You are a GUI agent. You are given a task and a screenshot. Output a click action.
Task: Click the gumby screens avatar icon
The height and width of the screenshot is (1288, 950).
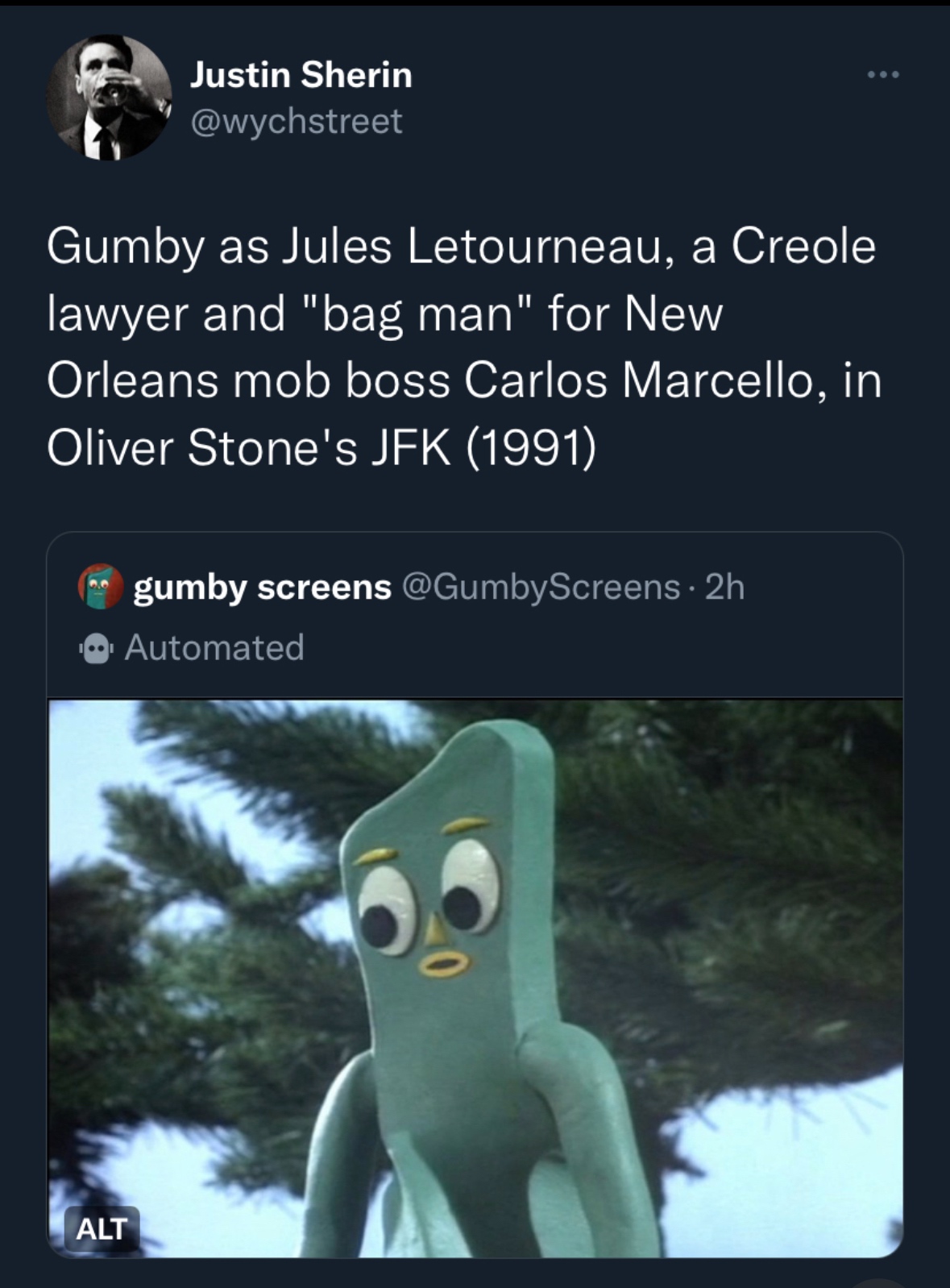100,587
